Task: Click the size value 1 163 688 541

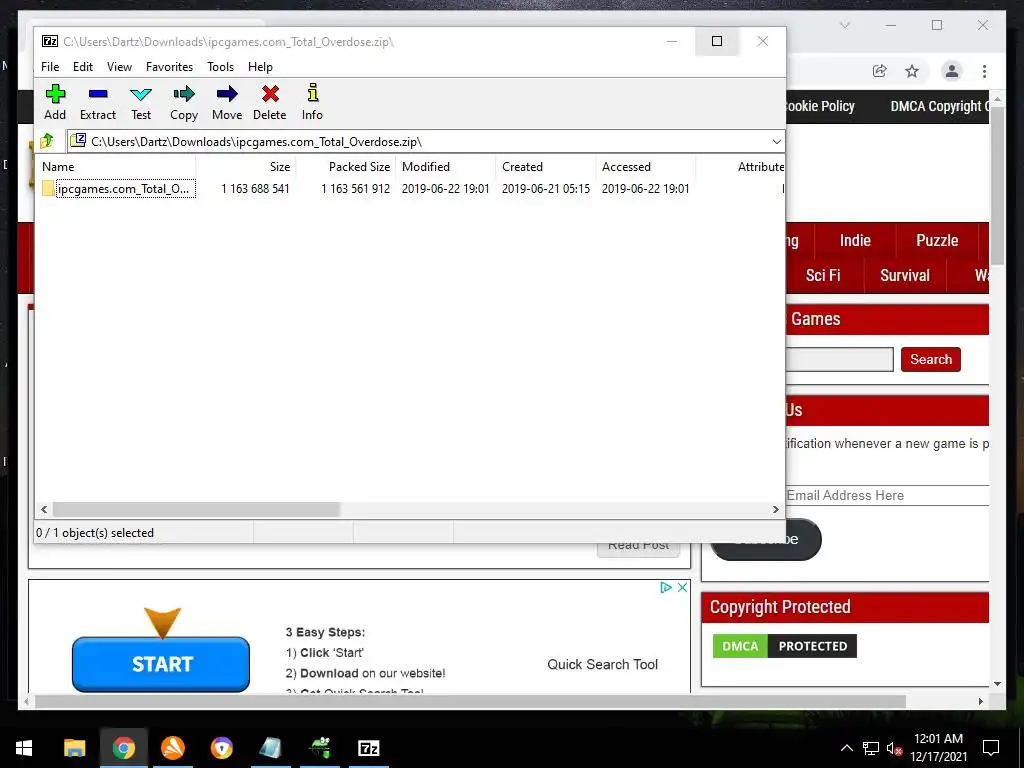Action: [255, 189]
